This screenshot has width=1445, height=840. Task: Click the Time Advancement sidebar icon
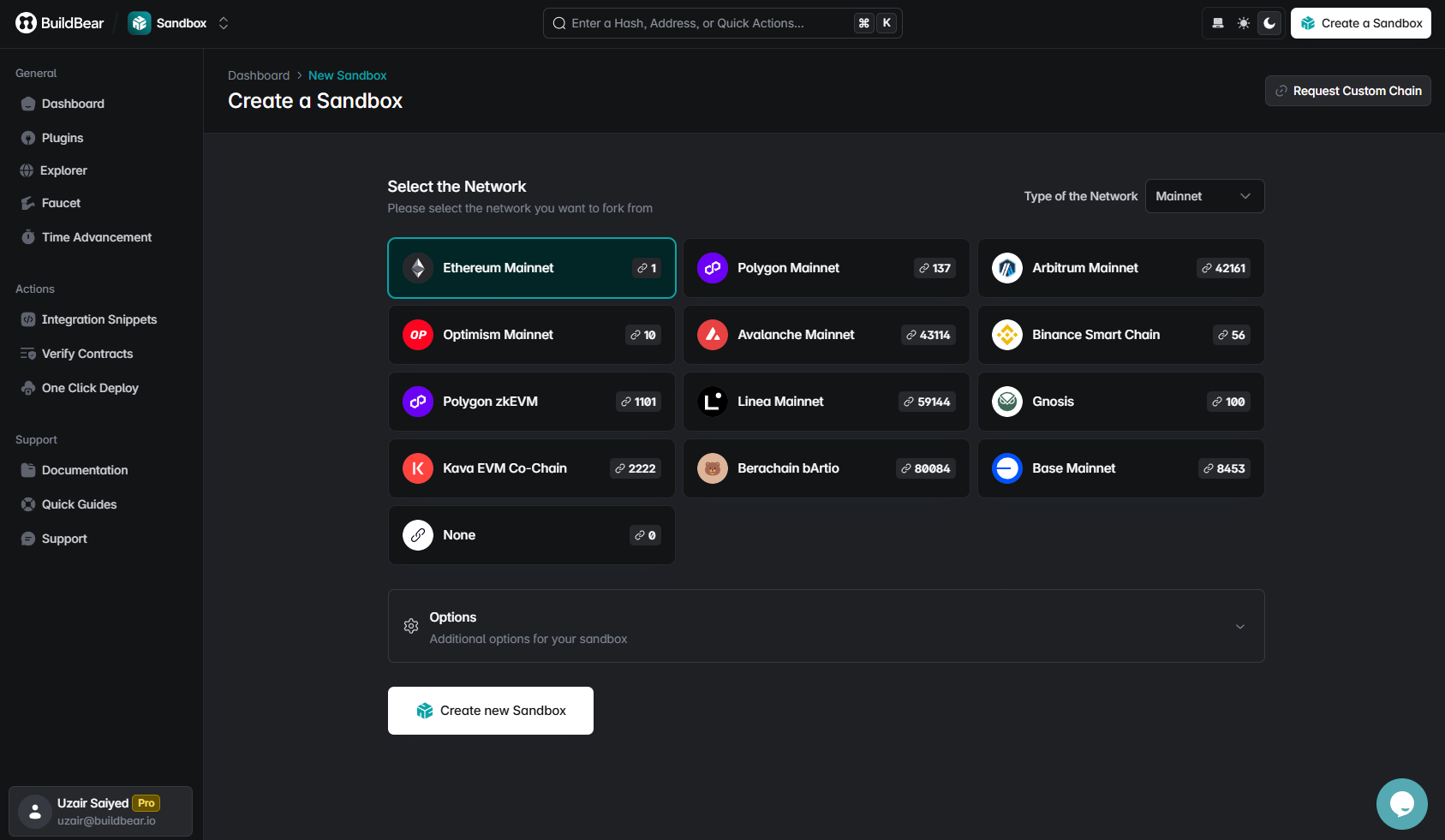click(x=28, y=237)
